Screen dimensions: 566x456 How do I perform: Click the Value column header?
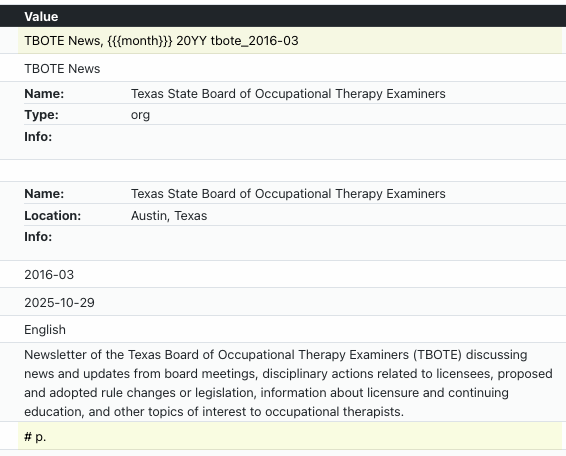pyautogui.click(x=41, y=17)
